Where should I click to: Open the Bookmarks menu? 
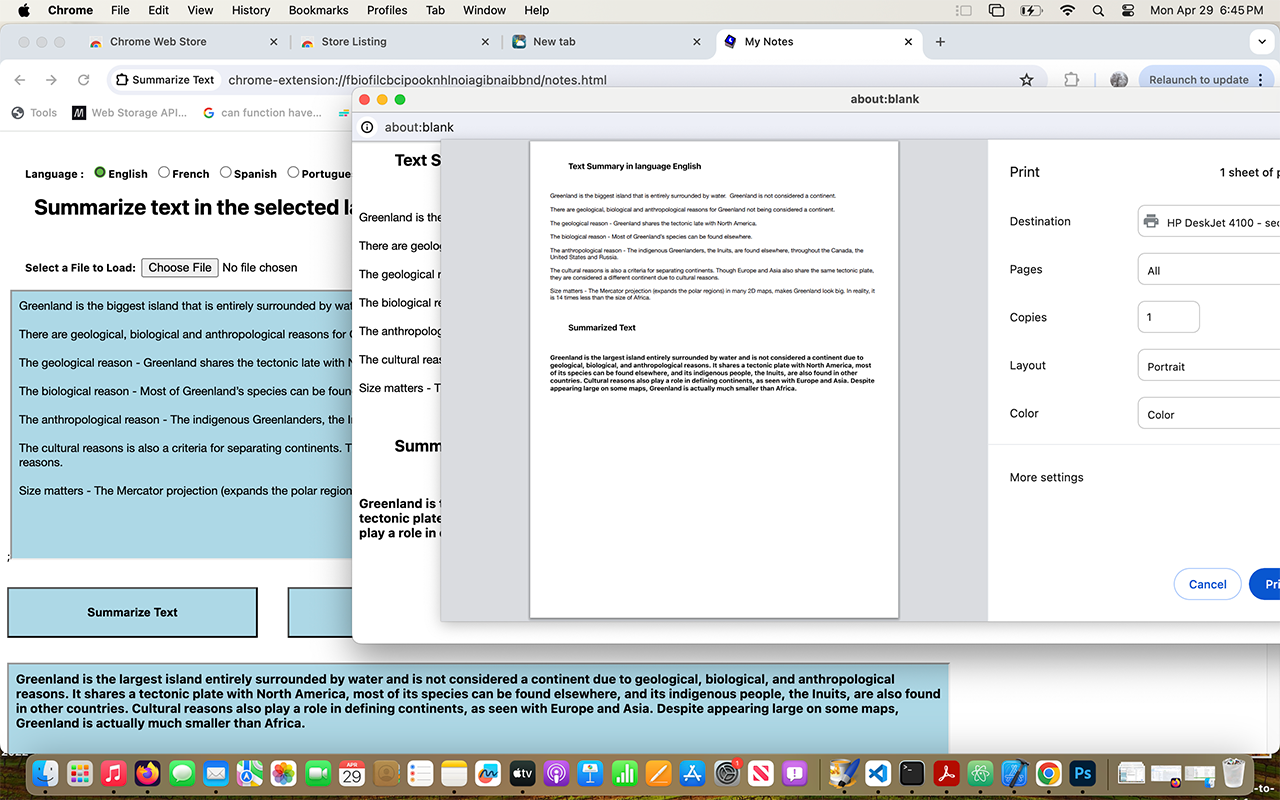pos(318,10)
